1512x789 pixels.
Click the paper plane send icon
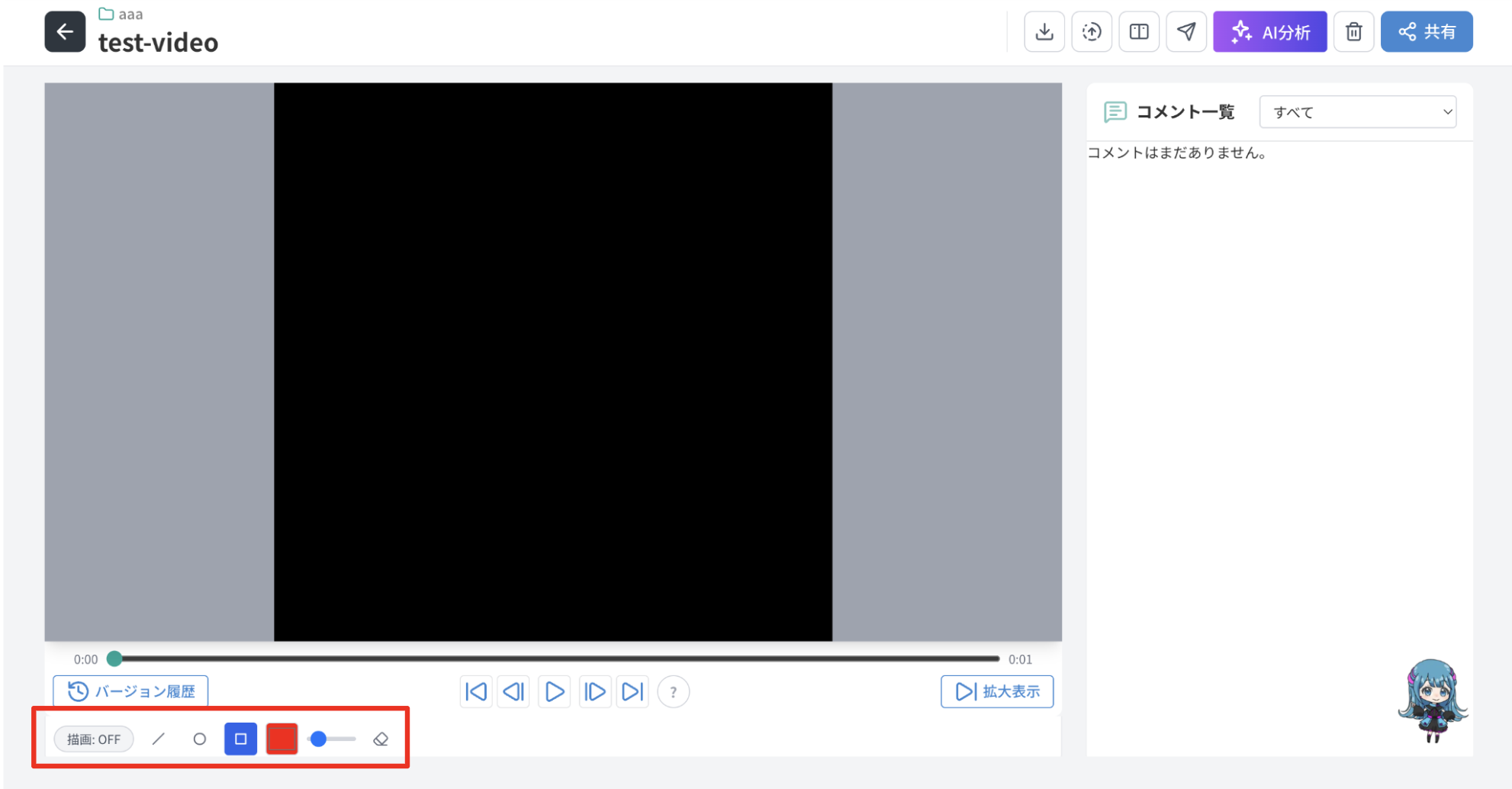click(1186, 31)
